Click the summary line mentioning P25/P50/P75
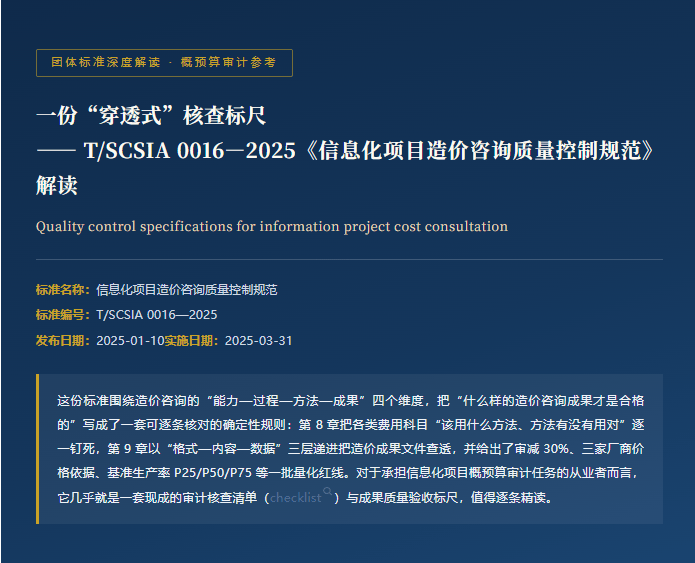This screenshot has width=695, height=563. [348, 473]
